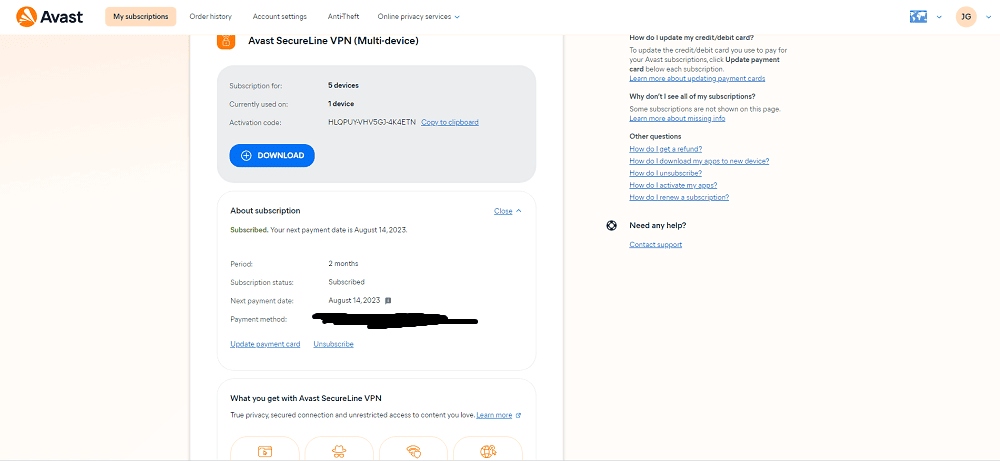
Task: Click the JG user avatar
Action: 966,17
